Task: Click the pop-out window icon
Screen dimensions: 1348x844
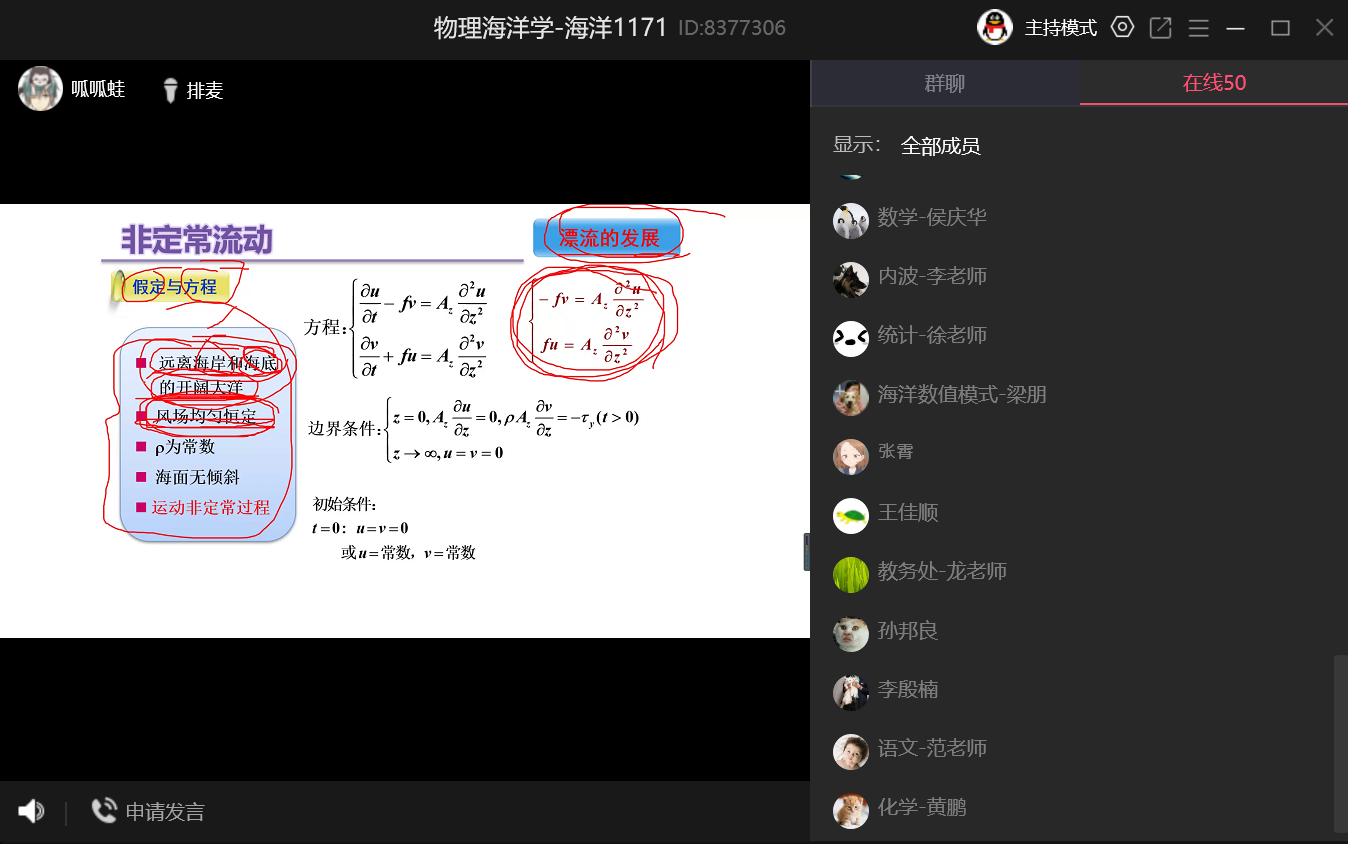Action: coord(1160,28)
